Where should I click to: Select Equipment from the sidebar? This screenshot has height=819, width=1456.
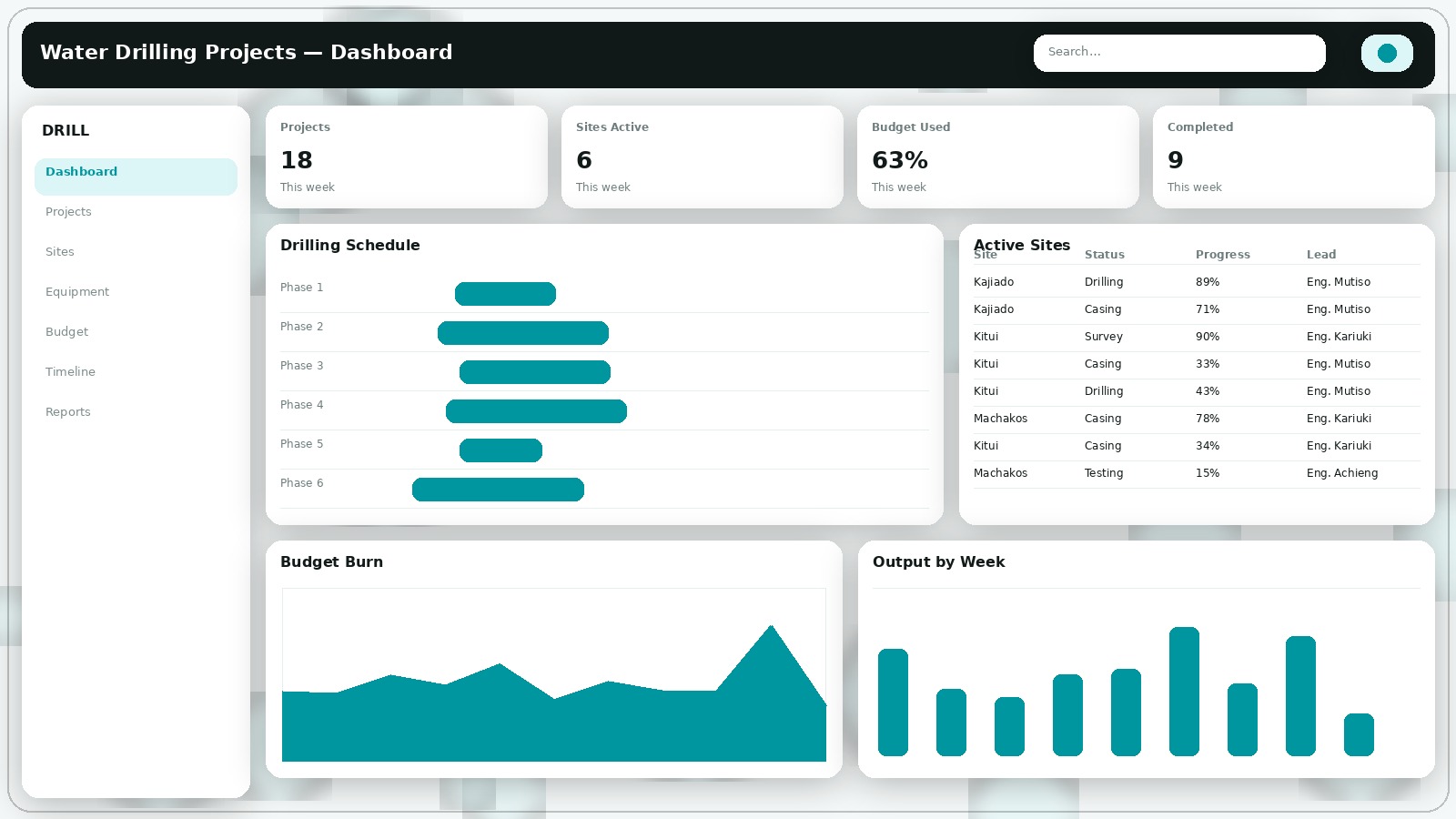tap(77, 292)
